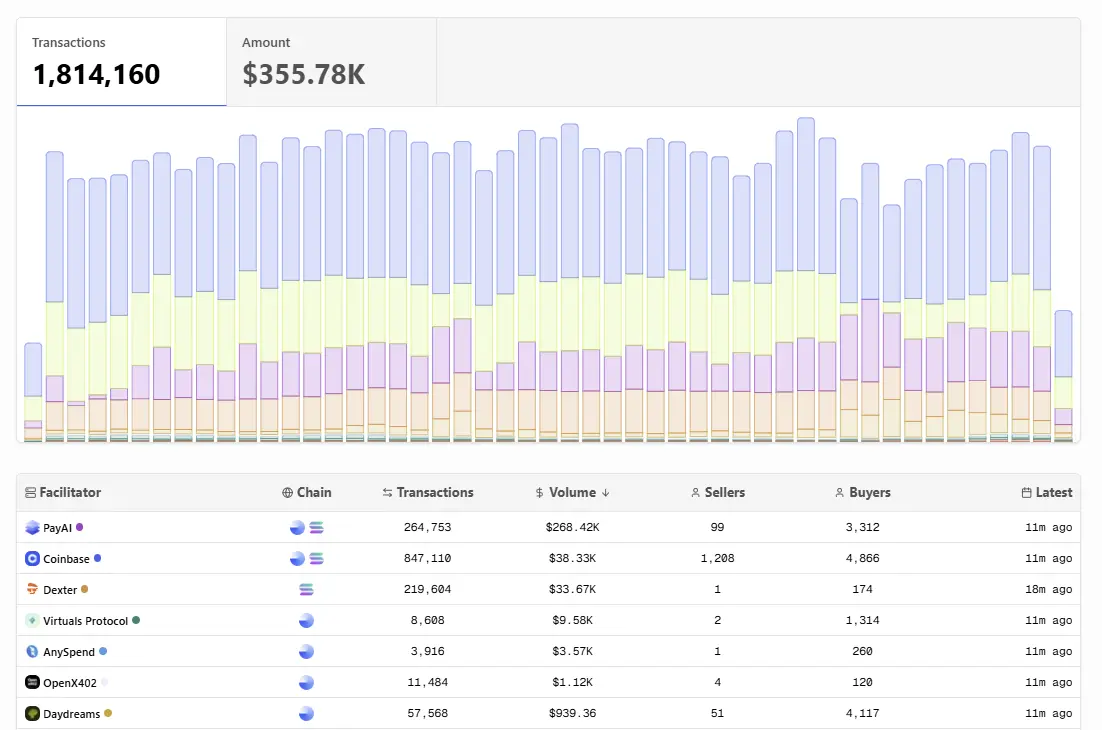This screenshot has width=1102, height=730.
Task: Click the Coinbase logo icon
Action: pyautogui.click(x=33, y=559)
